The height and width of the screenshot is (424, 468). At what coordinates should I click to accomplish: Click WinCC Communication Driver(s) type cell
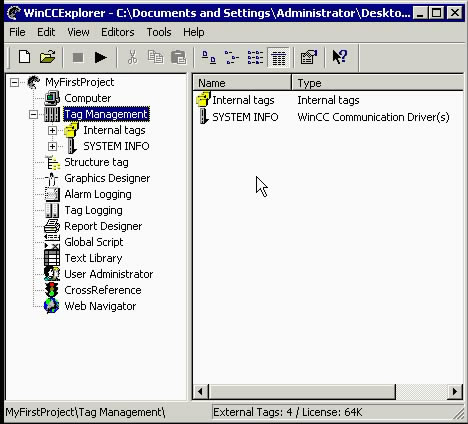373,117
